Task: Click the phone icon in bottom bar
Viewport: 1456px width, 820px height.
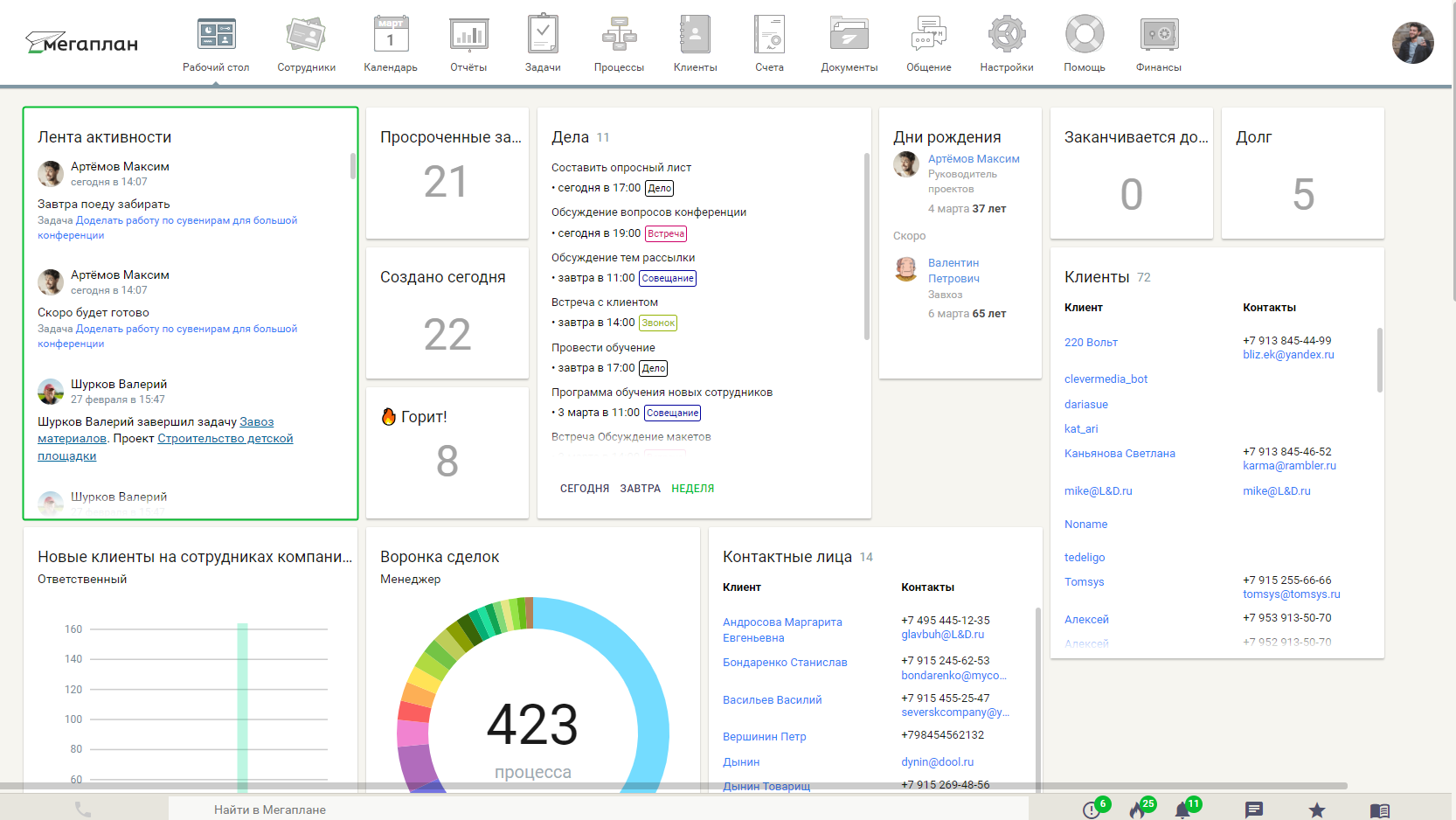Action: point(83,810)
